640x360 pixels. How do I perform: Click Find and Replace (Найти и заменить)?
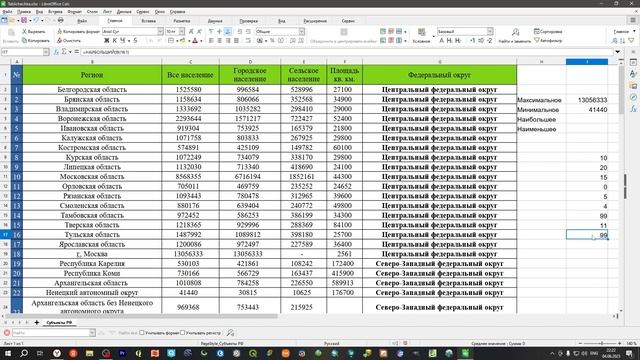click(x=515, y=36)
